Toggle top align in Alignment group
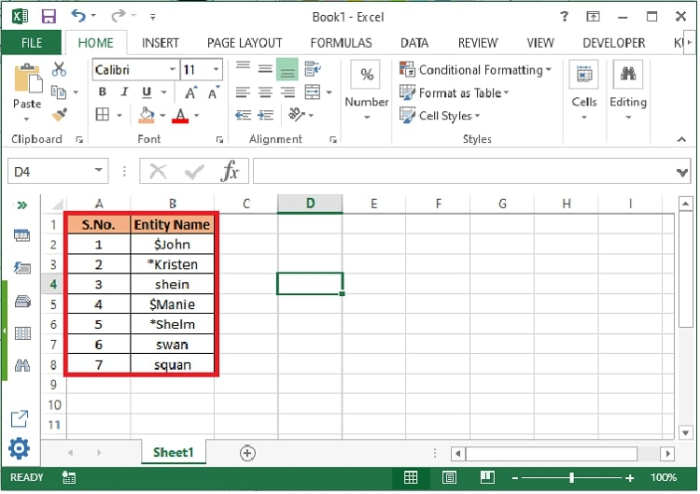The height and width of the screenshot is (494, 700). coord(243,67)
